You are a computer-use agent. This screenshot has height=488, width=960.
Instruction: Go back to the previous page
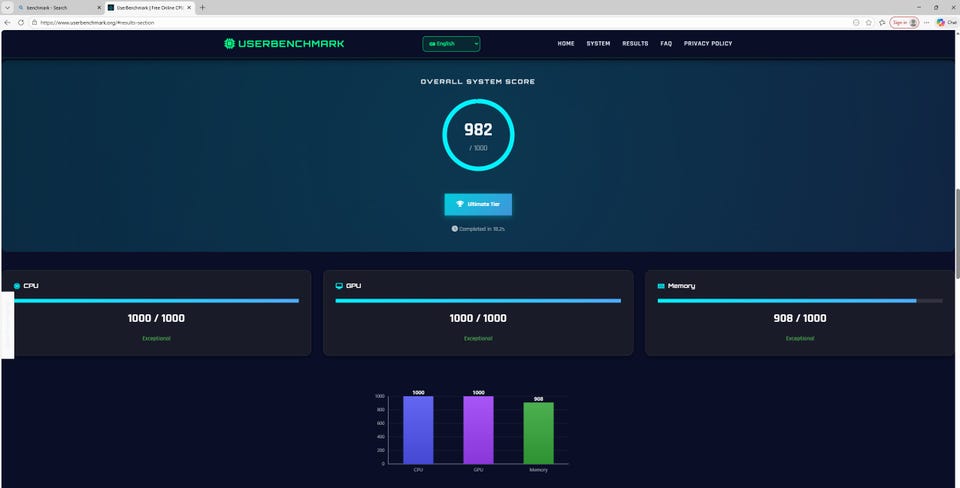7,22
